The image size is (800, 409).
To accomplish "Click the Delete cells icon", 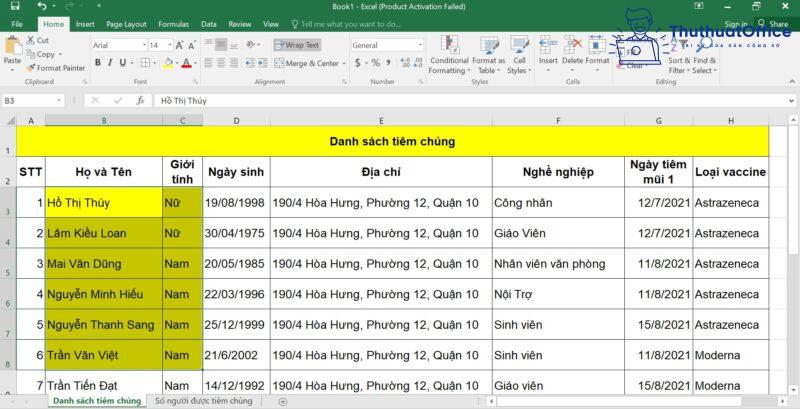I will 572,46.
